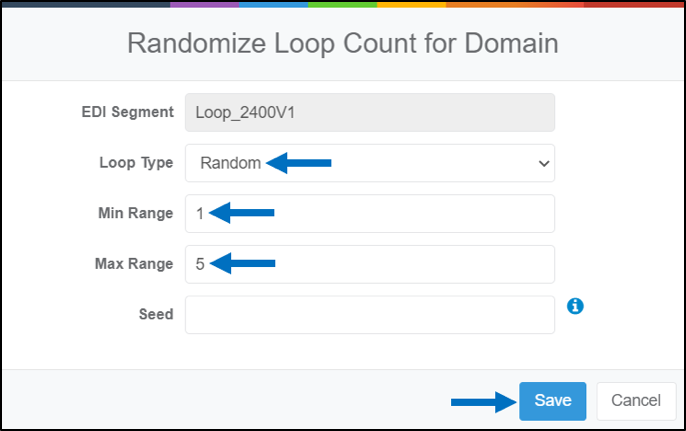Click the disabled EDI Segment field Loop_2400V1
The width and height of the screenshot is (686, 431).
point(370,112)
